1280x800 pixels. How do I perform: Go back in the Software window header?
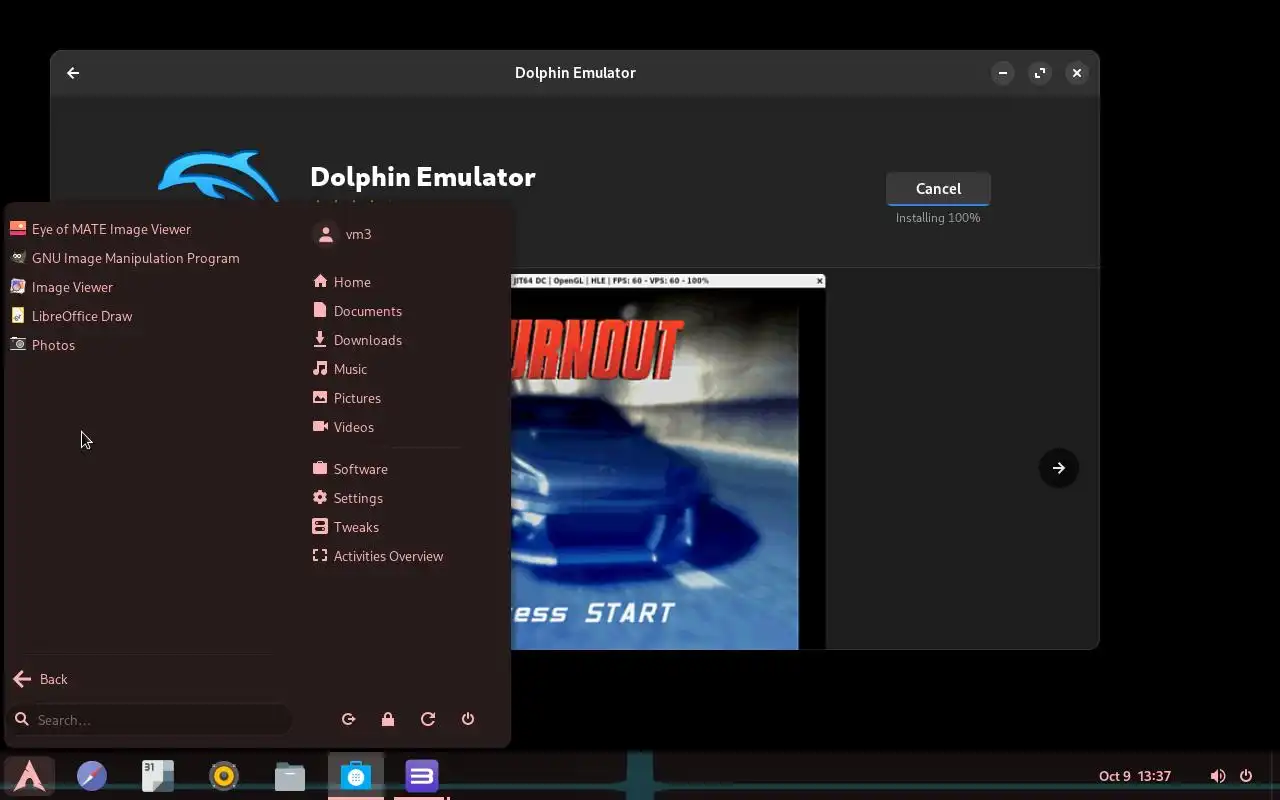point(73,73)
